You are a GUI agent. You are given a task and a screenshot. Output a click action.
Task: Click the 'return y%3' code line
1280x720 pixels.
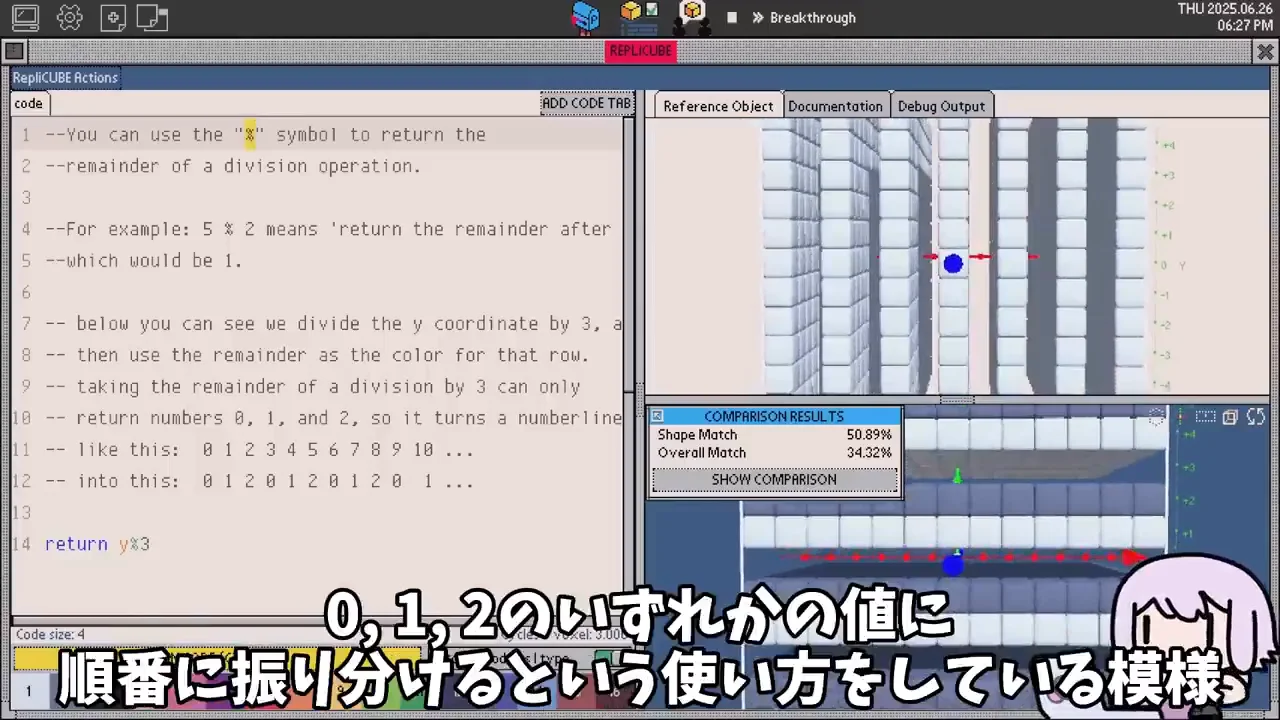click(x=97, y=544)
